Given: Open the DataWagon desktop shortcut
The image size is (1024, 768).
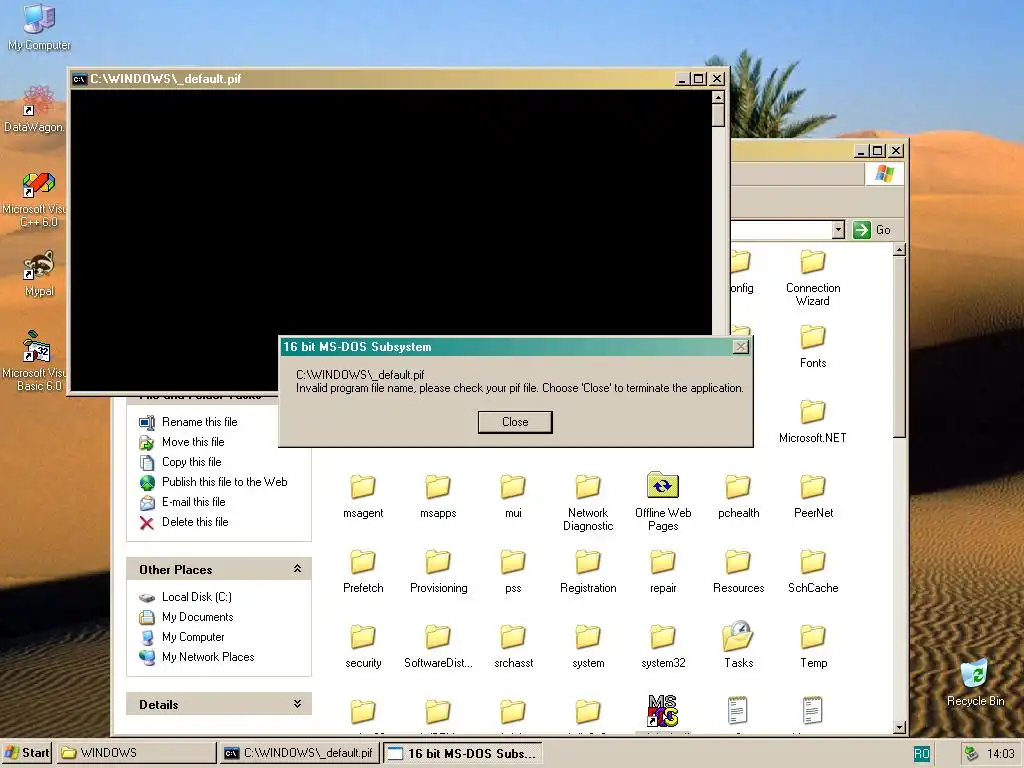Looking at the screenshot, I should (x=34, y=108).
